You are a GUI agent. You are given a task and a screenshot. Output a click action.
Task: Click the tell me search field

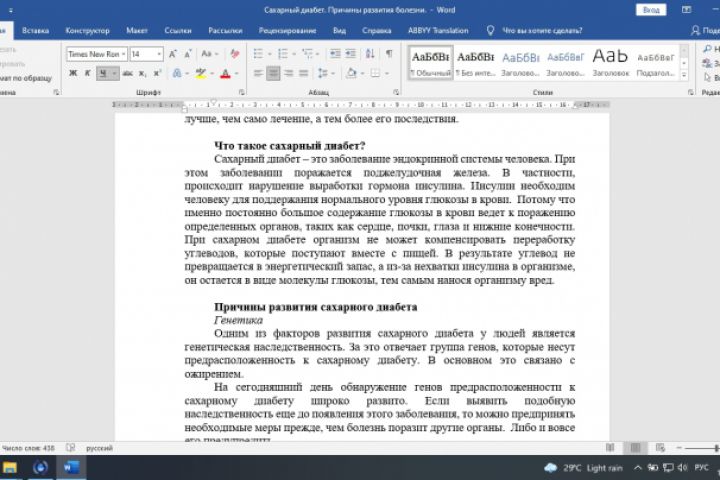(542, 31)
